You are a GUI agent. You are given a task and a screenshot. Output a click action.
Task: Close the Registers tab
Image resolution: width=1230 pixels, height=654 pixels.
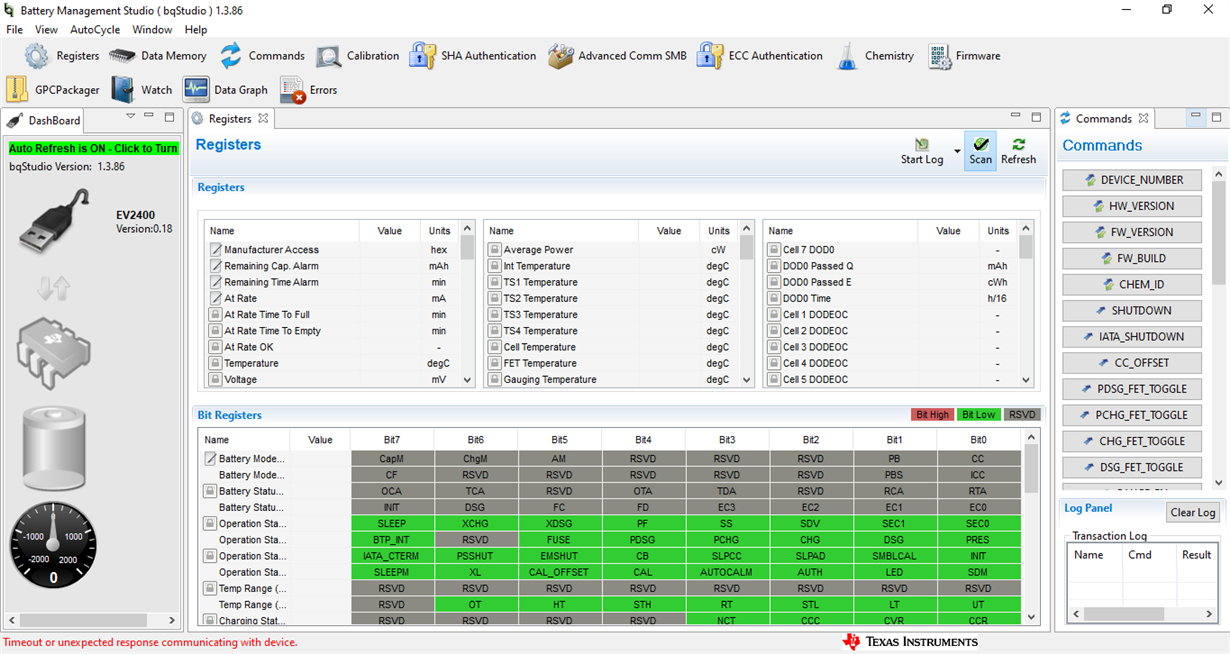[x=263, y=118]
